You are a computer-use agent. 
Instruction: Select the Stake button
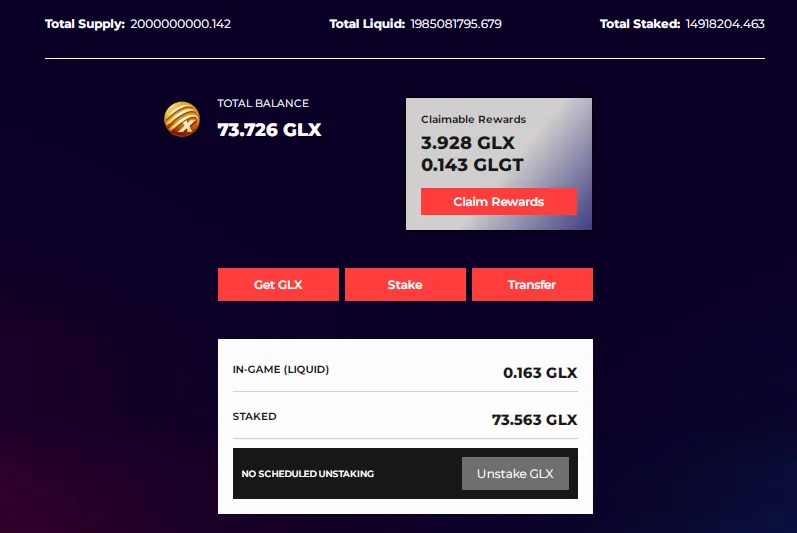click(x=405, y=285)
